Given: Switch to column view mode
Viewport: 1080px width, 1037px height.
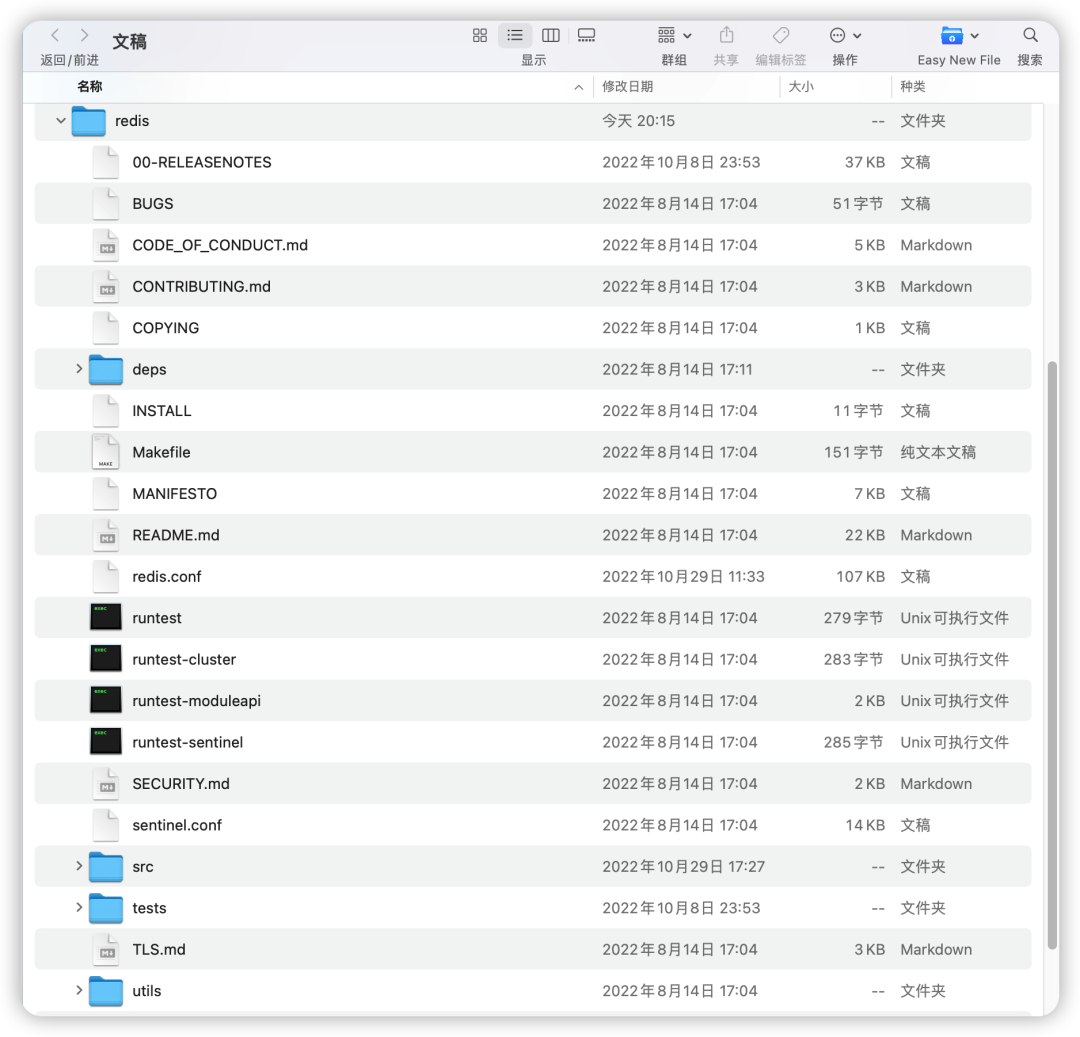Looking at the screenshot, I should (x=550, y=35).
